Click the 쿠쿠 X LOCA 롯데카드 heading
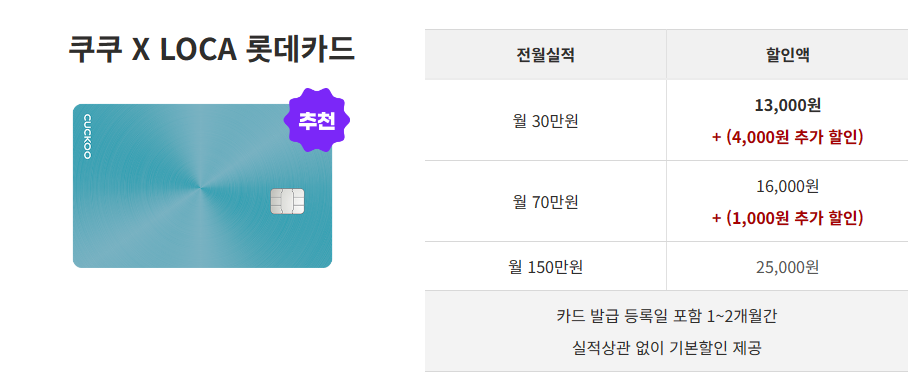 (x=211, y=50)
